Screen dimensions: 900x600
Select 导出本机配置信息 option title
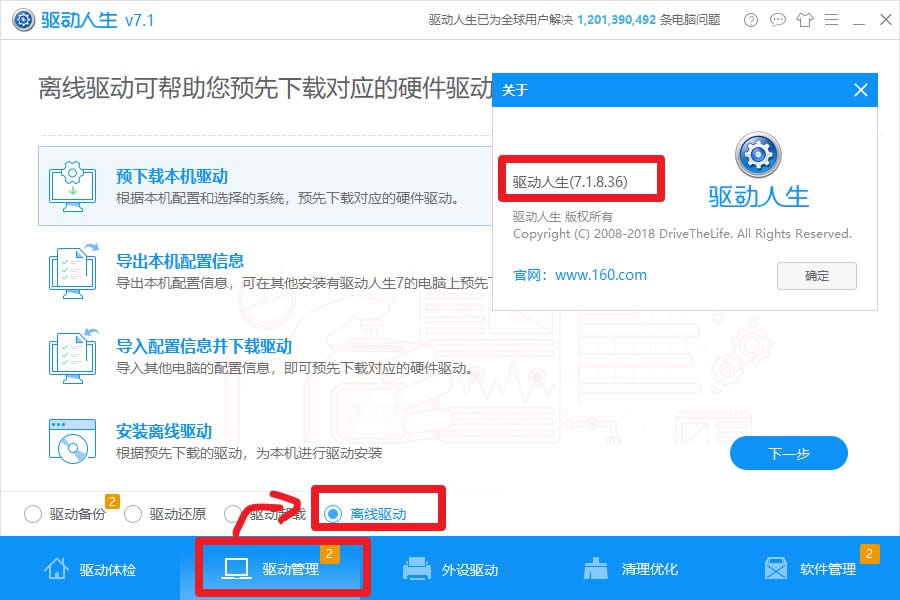pos(180,261)
